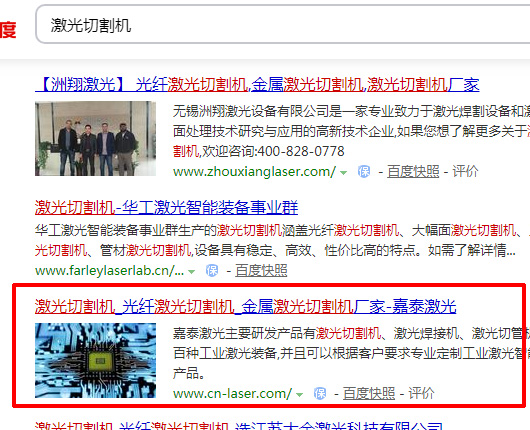
Task: Click 评价 for the cn-laser.com result
Action: (421, 393)
